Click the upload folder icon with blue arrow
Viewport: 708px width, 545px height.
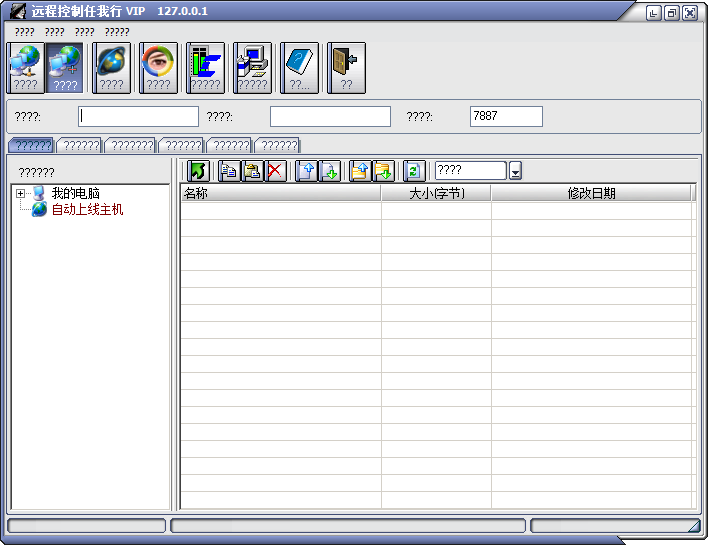point(360,171)
